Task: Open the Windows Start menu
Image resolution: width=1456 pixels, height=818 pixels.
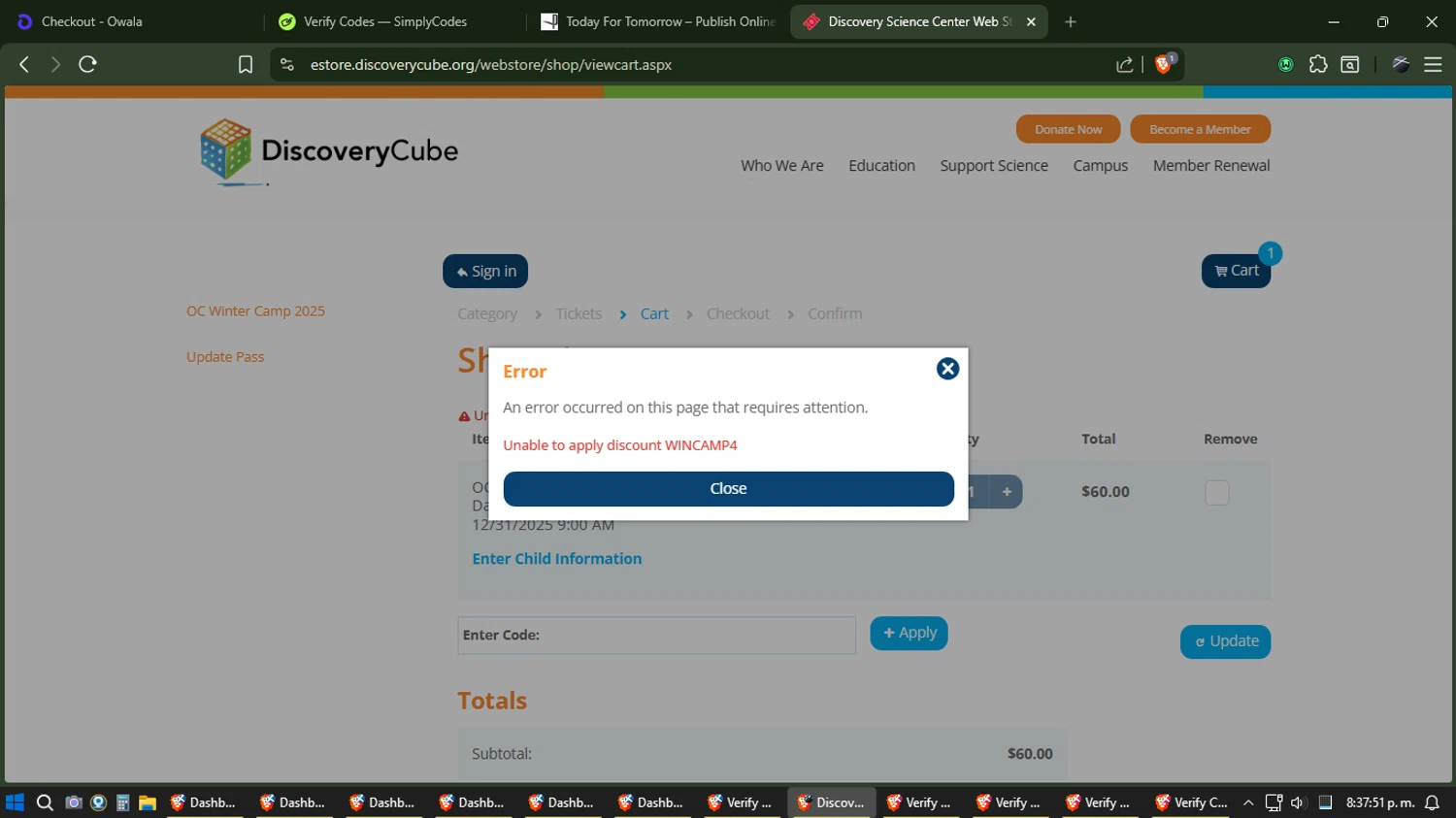Action: pos(15,802)
